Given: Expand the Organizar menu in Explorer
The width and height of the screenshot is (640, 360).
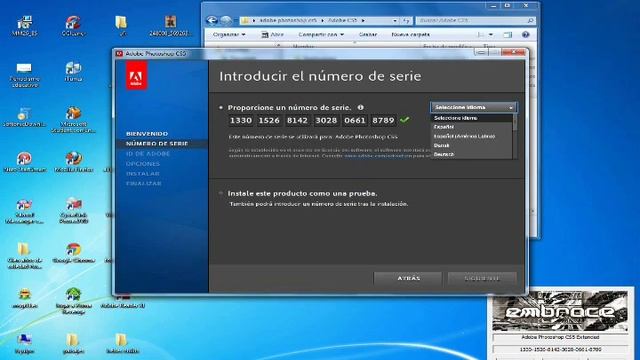Looking at the screenshot, I should tap(229, 35).
